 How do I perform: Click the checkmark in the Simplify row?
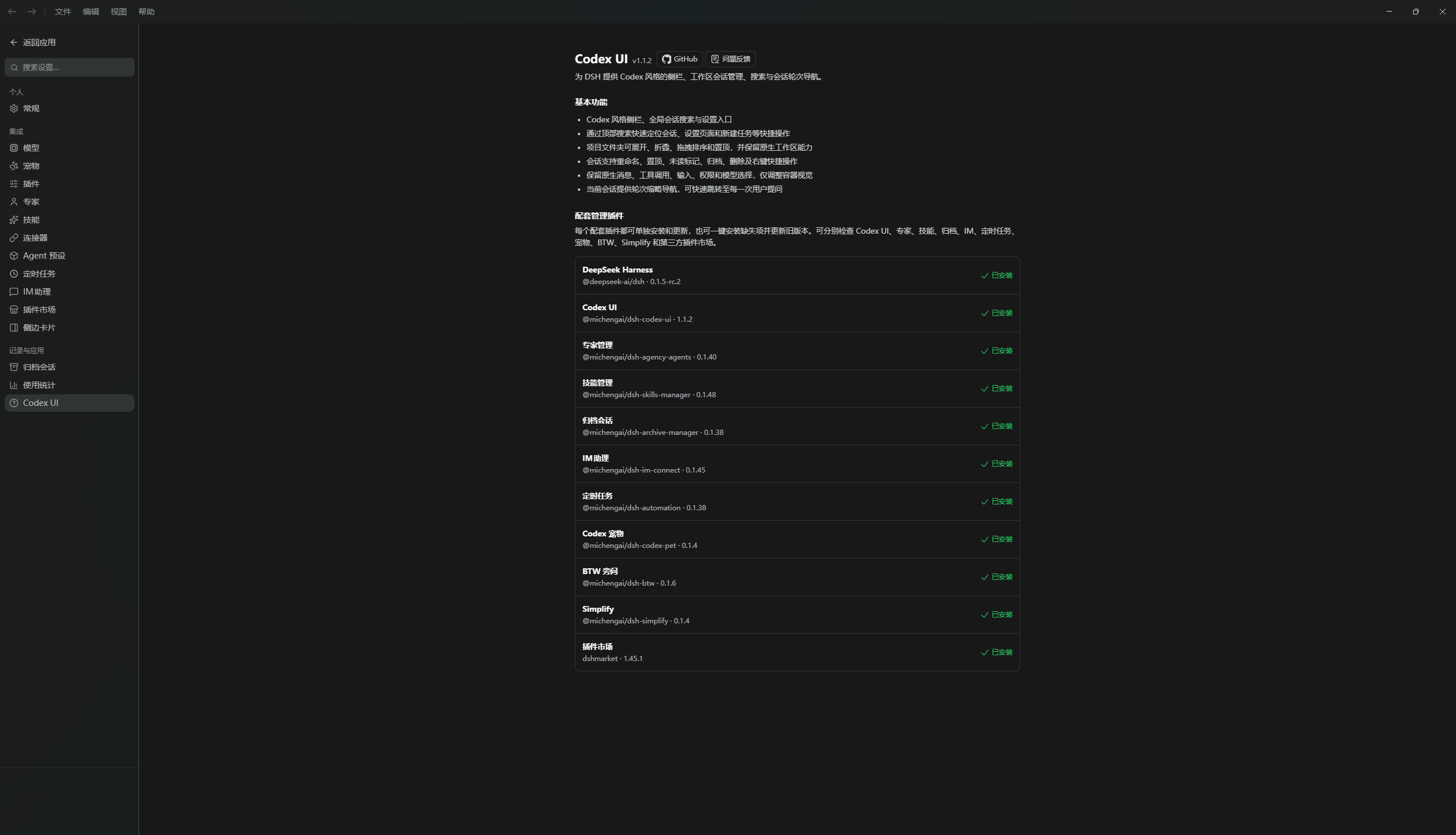(x=984, y=615)
